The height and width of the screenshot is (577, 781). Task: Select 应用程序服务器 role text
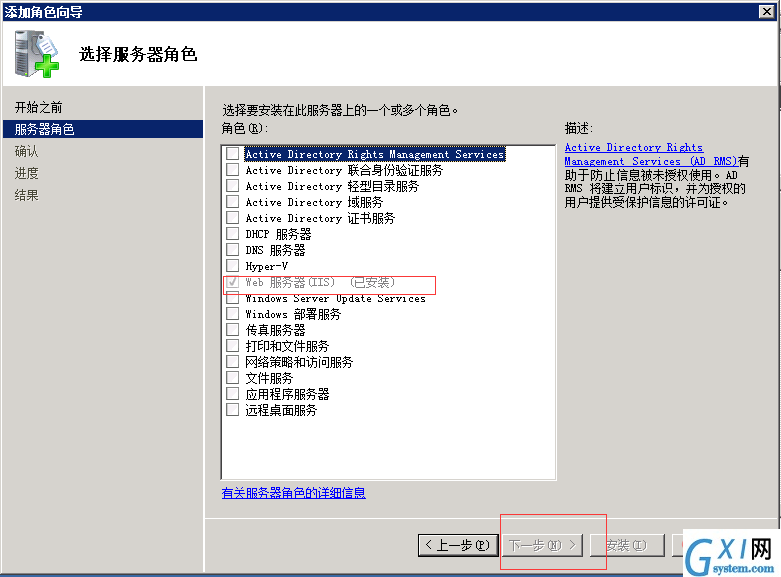coord(287,394)
